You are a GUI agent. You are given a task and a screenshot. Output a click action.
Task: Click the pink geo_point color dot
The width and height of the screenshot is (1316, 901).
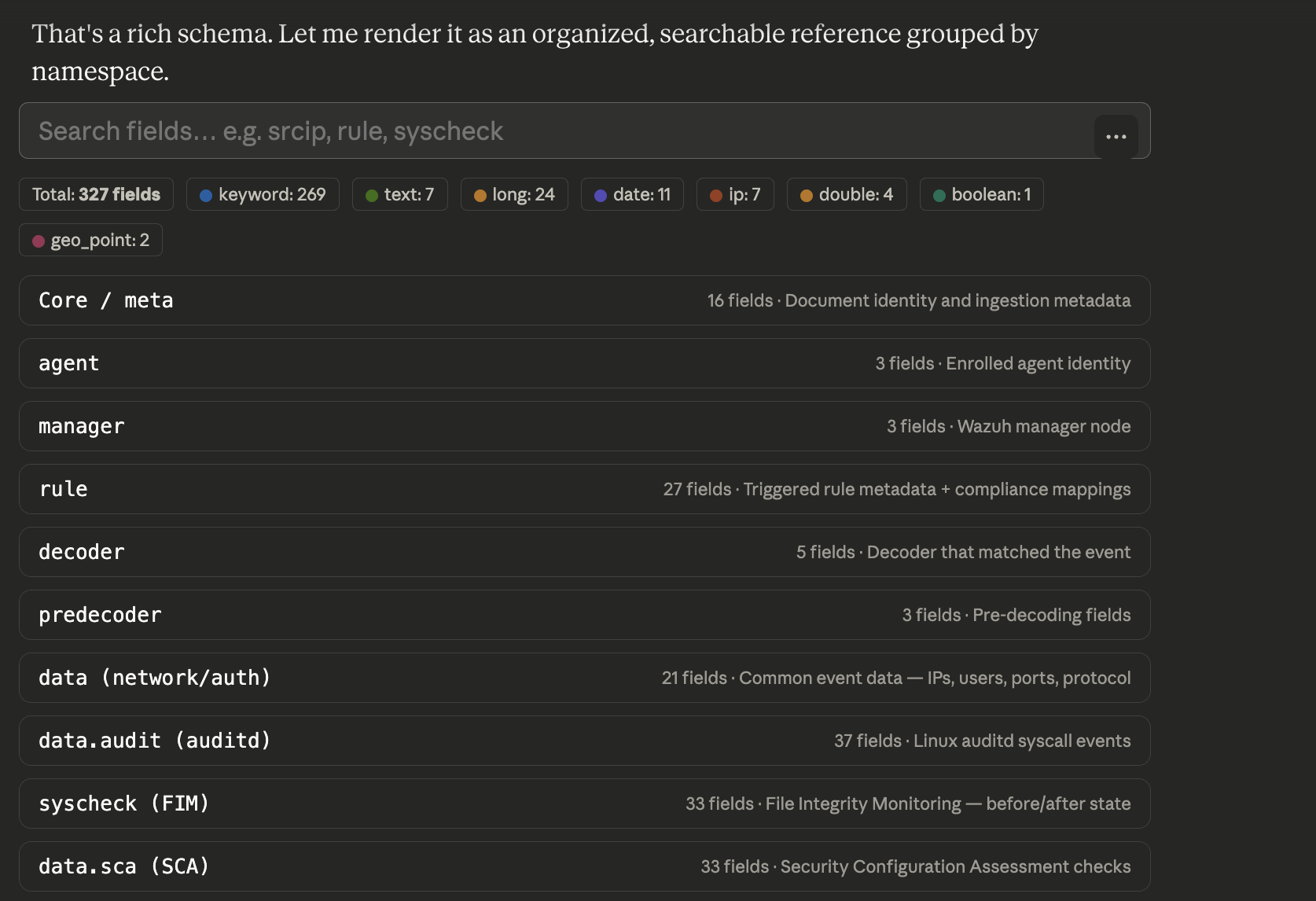pos(39,240)
